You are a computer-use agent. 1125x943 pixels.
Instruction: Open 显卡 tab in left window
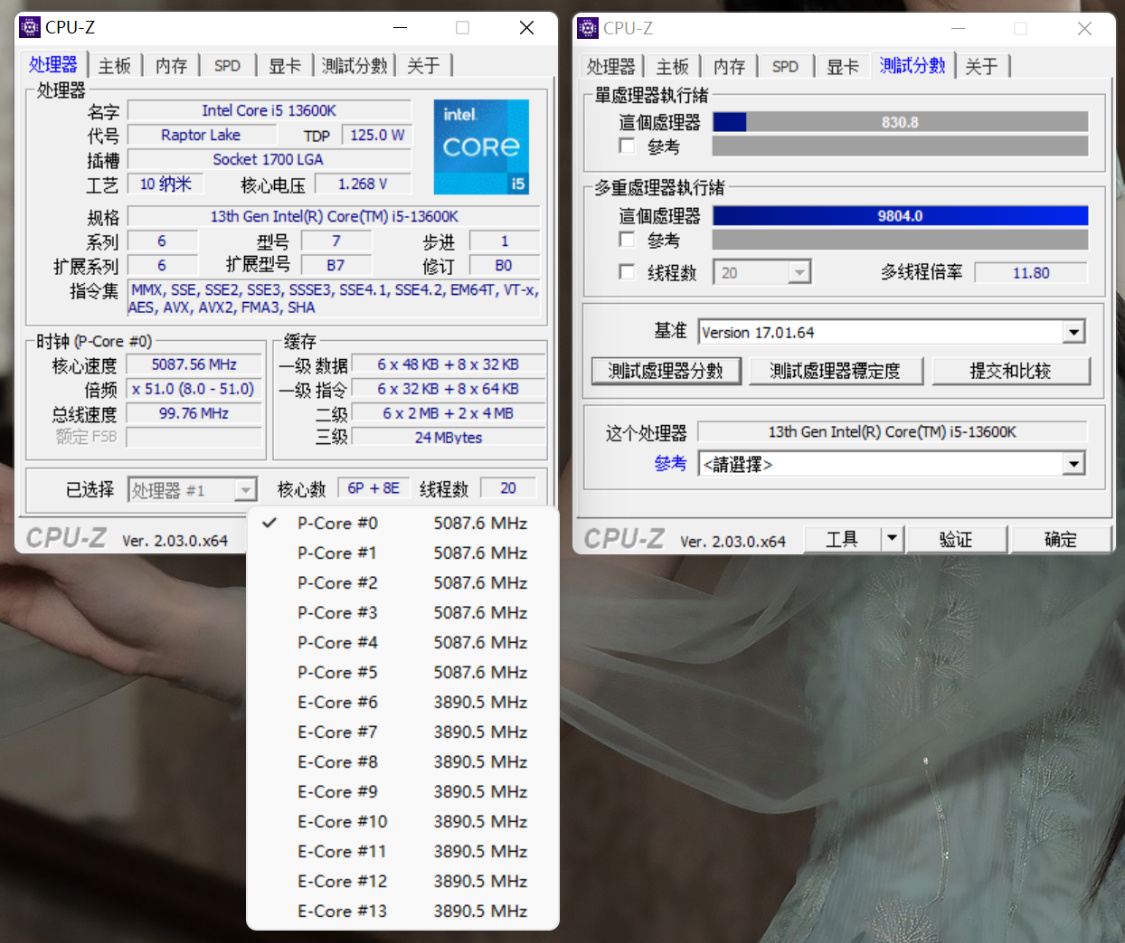click(284, 66)
